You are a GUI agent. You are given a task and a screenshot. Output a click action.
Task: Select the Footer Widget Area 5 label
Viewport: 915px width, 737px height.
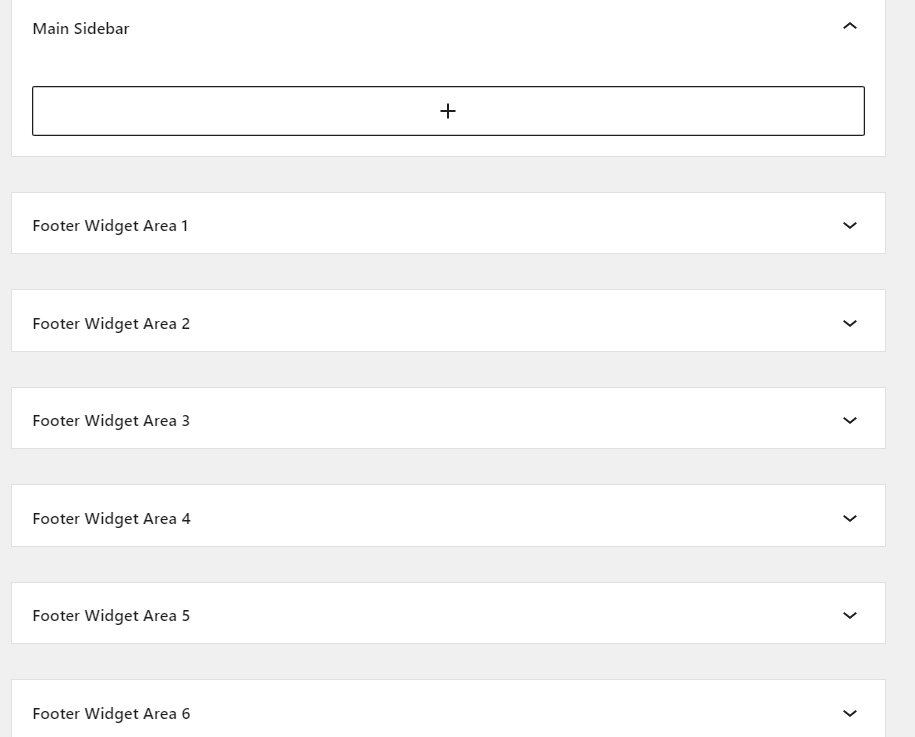(x=111, y=616)
